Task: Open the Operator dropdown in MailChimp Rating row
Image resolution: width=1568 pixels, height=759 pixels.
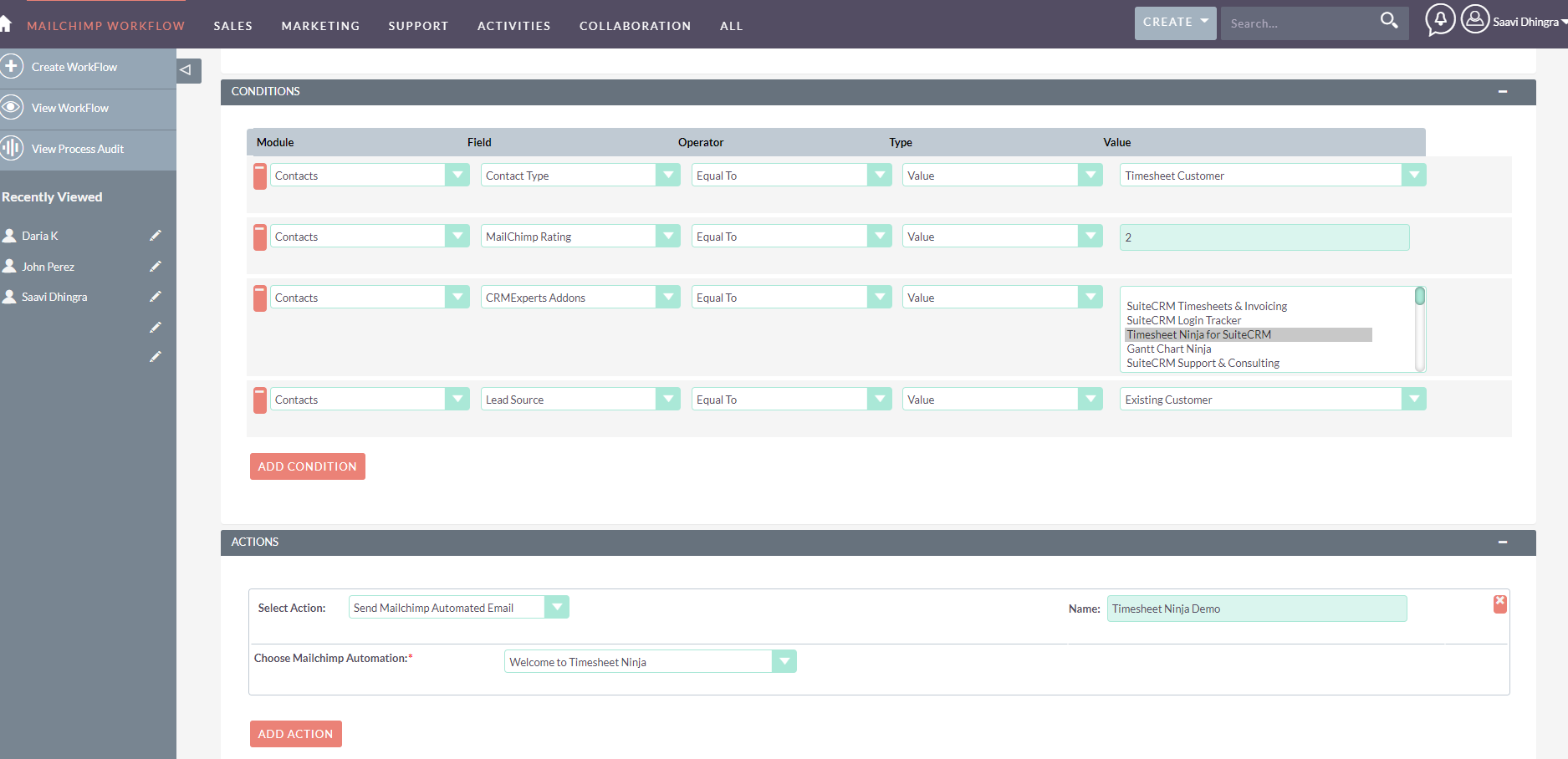Action: [x=791, y=237]
